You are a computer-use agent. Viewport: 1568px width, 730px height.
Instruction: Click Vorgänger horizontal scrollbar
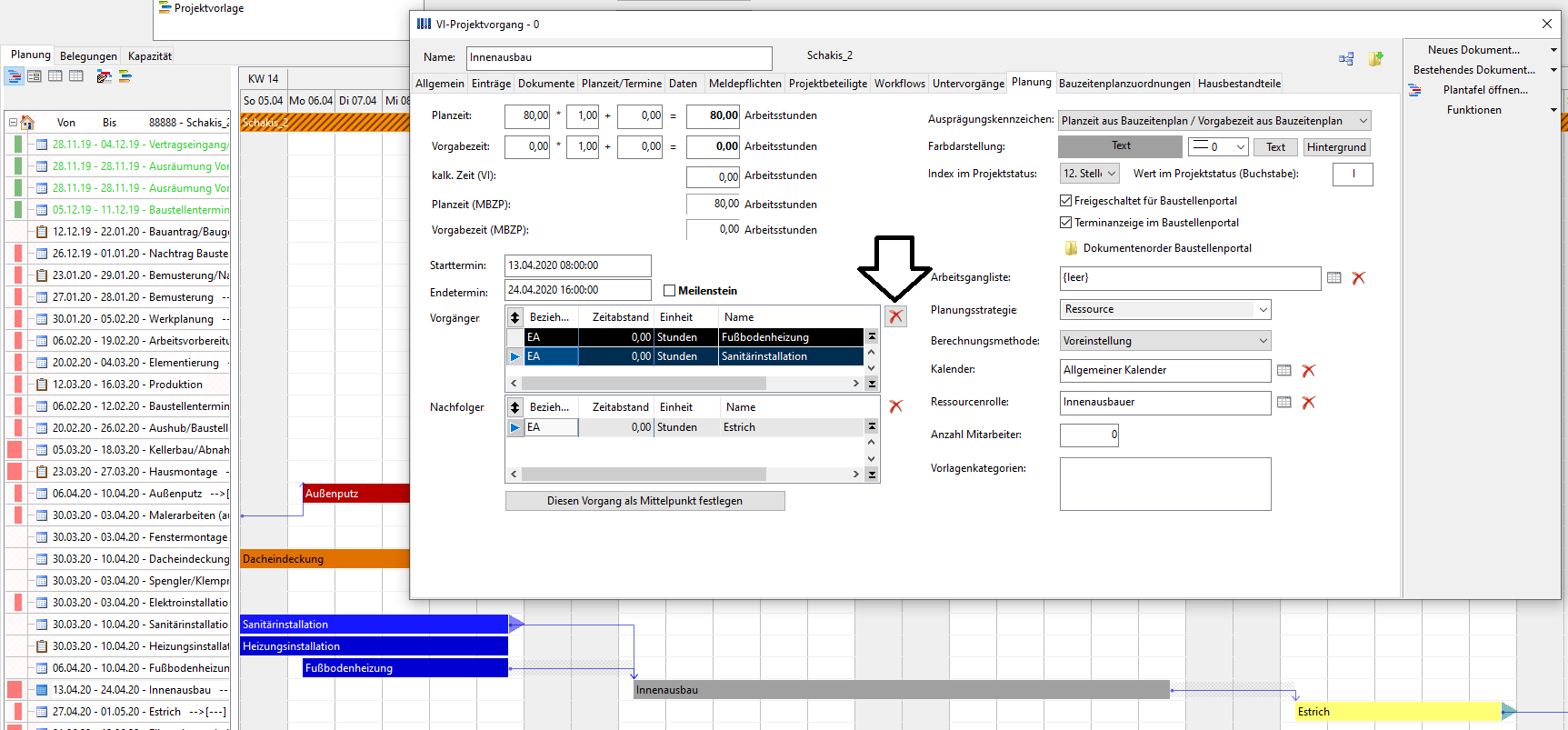point(684,384)
